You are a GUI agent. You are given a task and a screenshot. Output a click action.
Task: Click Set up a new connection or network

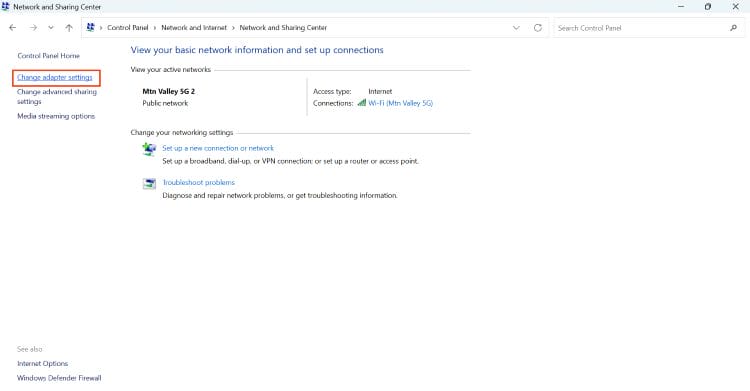point(218,148)
